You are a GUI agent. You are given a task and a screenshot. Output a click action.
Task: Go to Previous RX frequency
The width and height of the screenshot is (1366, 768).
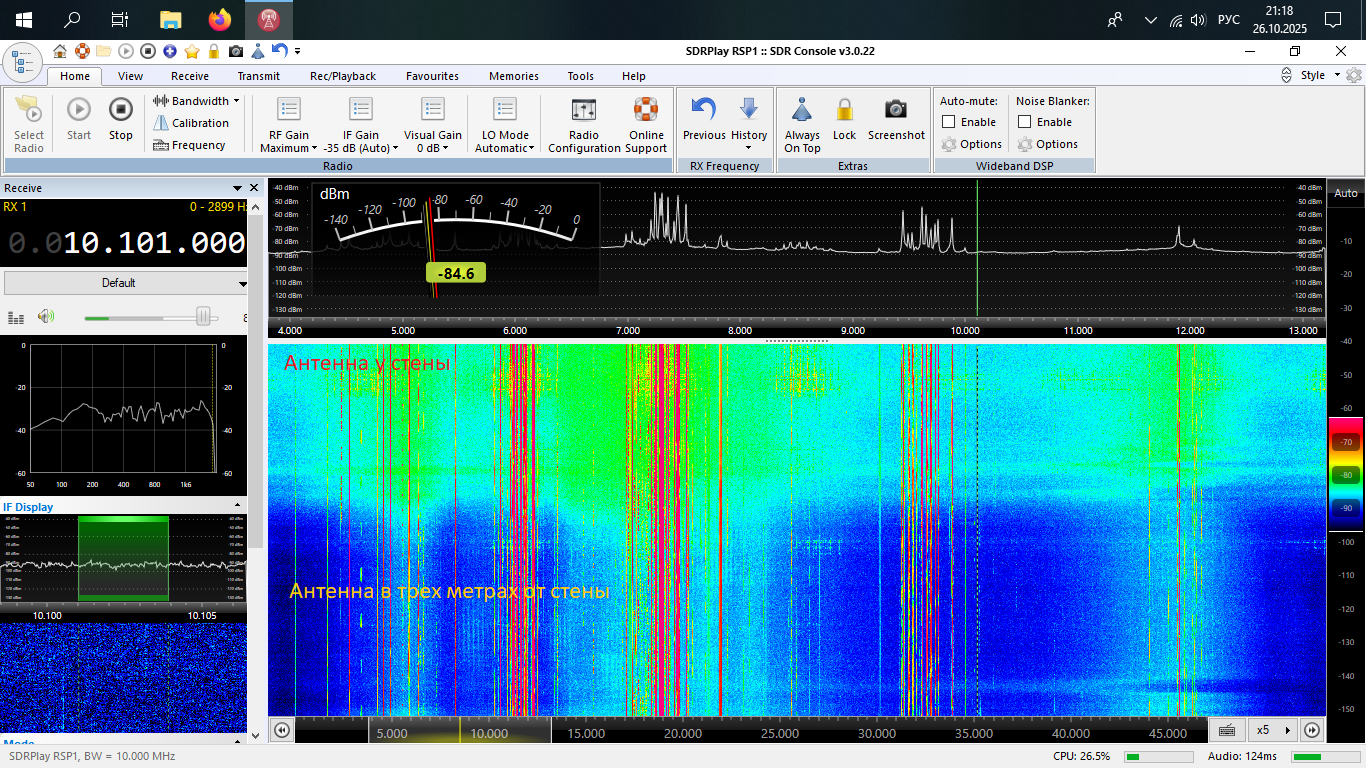(704, 110)
